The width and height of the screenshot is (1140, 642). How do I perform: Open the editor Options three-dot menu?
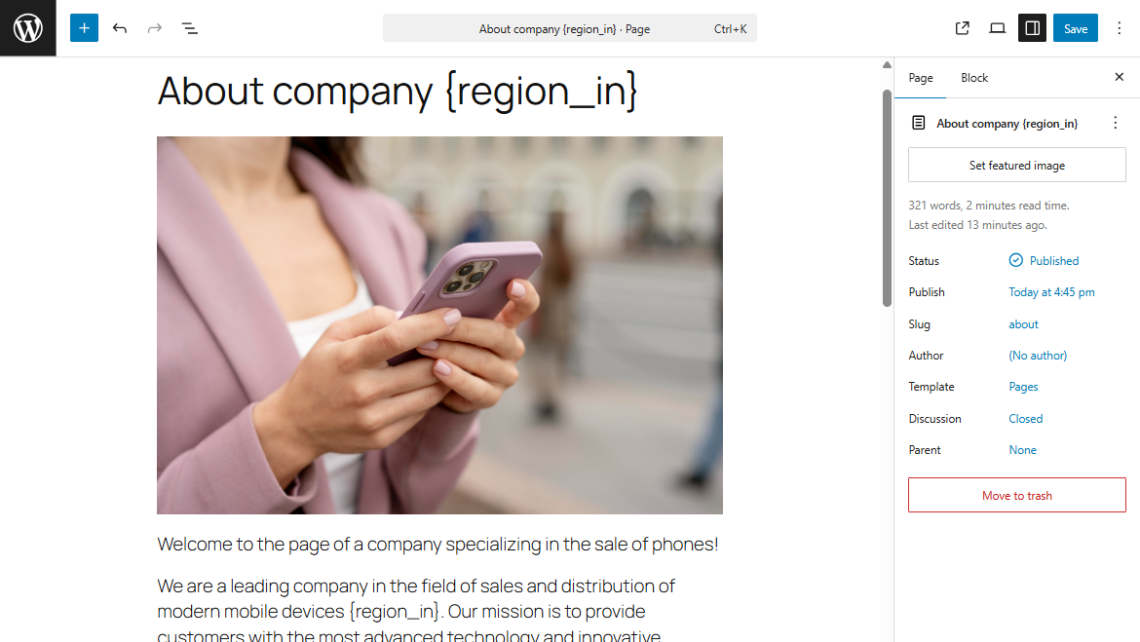click(1119, 28)
